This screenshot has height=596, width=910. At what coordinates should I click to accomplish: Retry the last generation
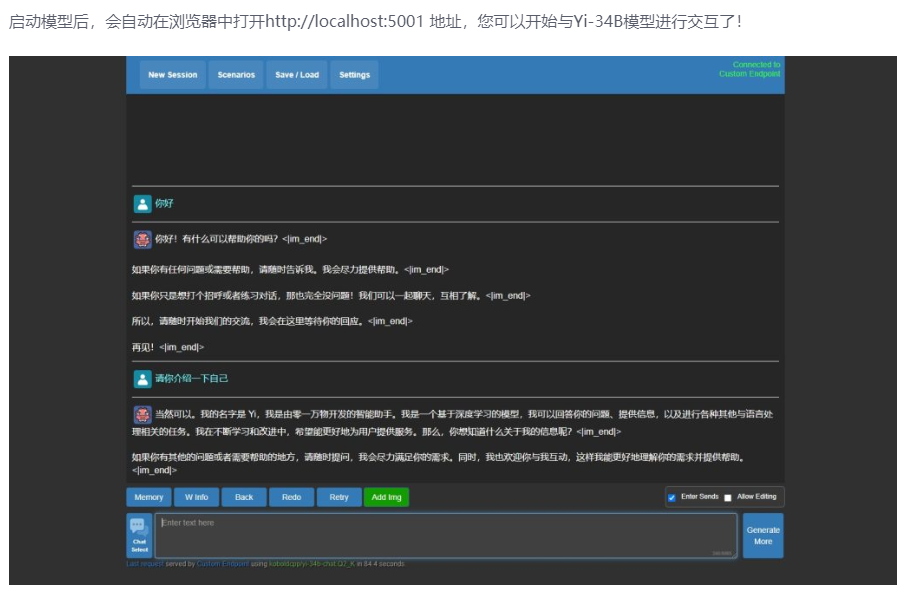coord(339,497)
